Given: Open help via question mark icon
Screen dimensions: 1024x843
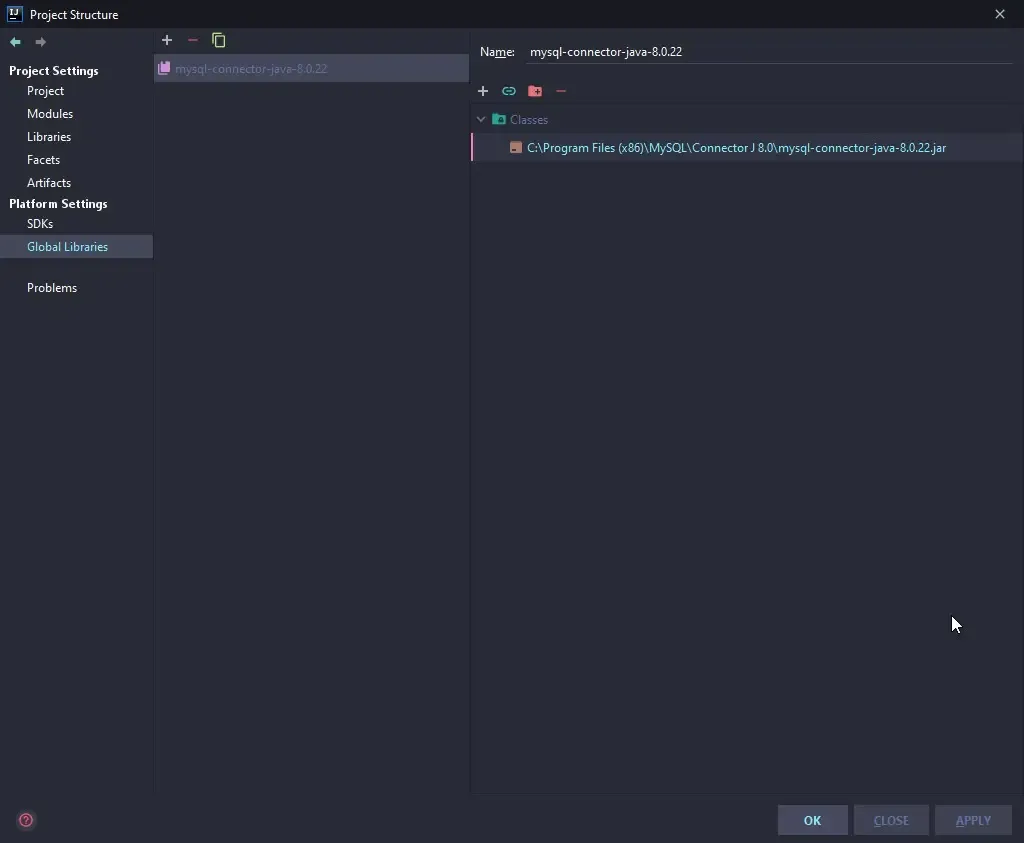Looking at the screenshot, I should 26,820.
